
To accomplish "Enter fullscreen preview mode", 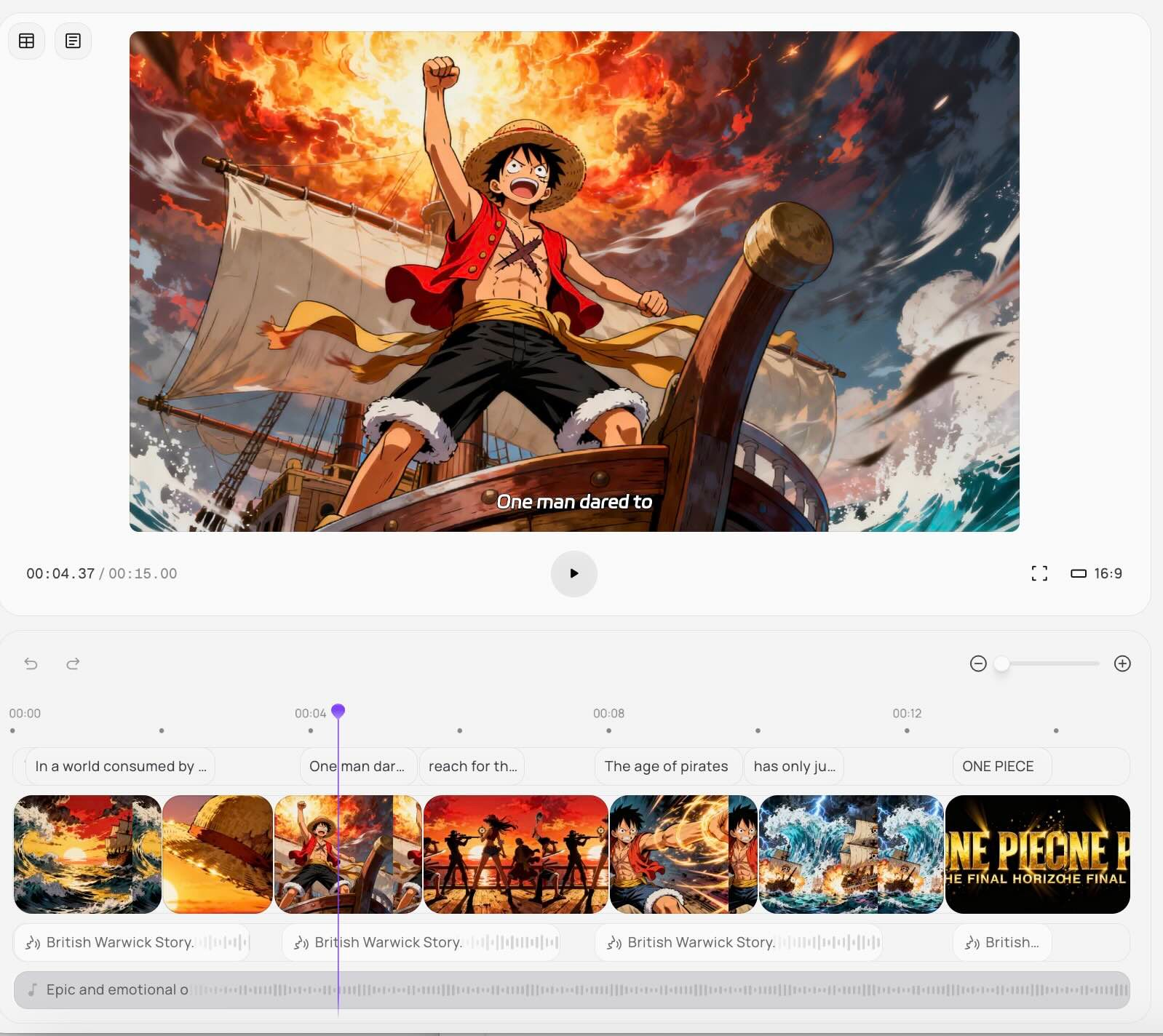I will [1039, 573].
